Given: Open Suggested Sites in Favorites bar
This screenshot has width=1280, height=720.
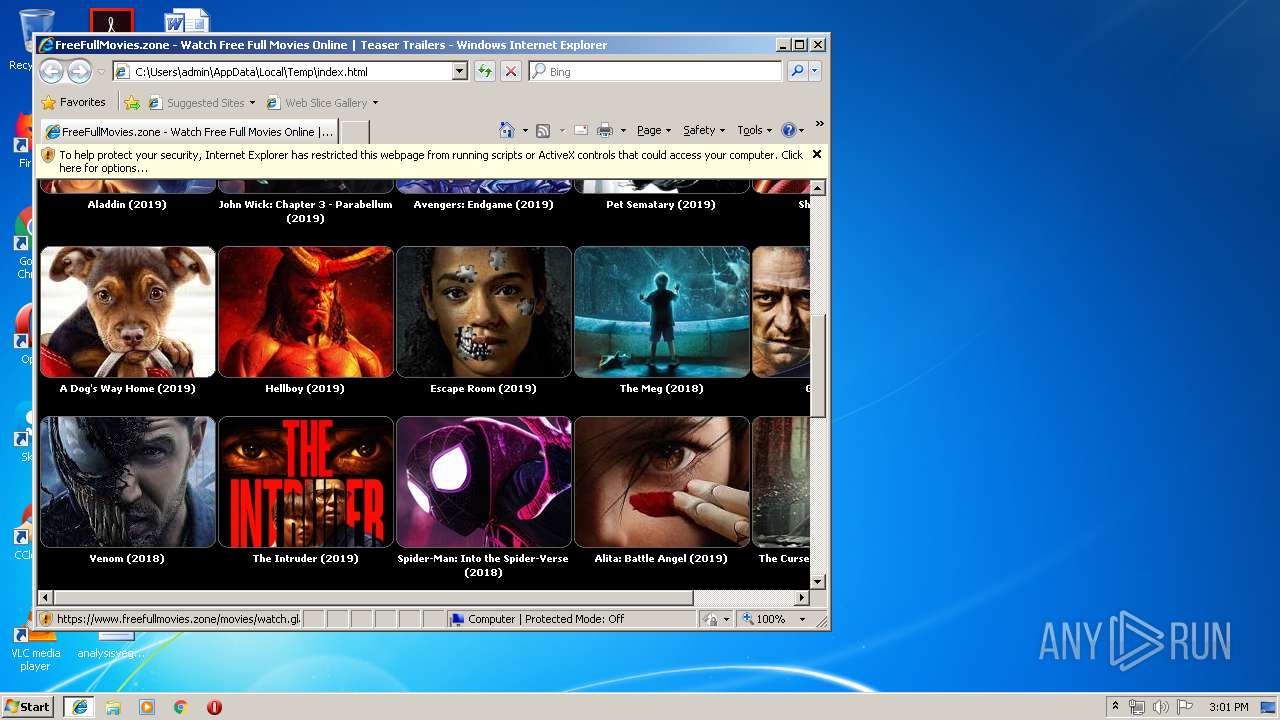Looking at the screenshot, I should [x=201, y=102].
